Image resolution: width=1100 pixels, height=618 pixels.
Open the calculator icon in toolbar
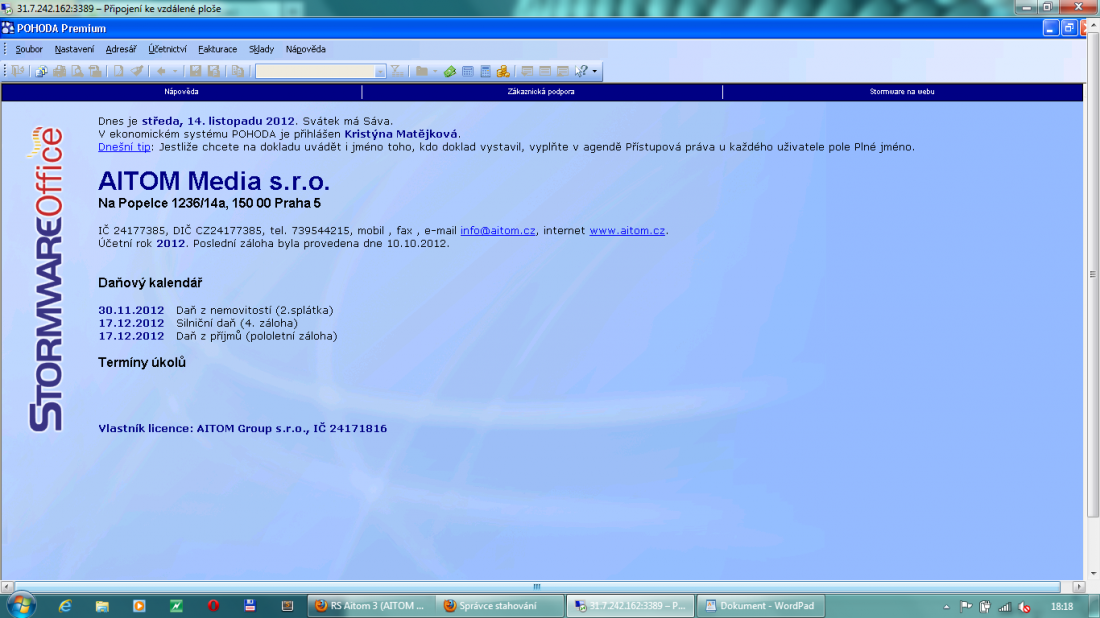pyautogui.click(x=485, y=71)
